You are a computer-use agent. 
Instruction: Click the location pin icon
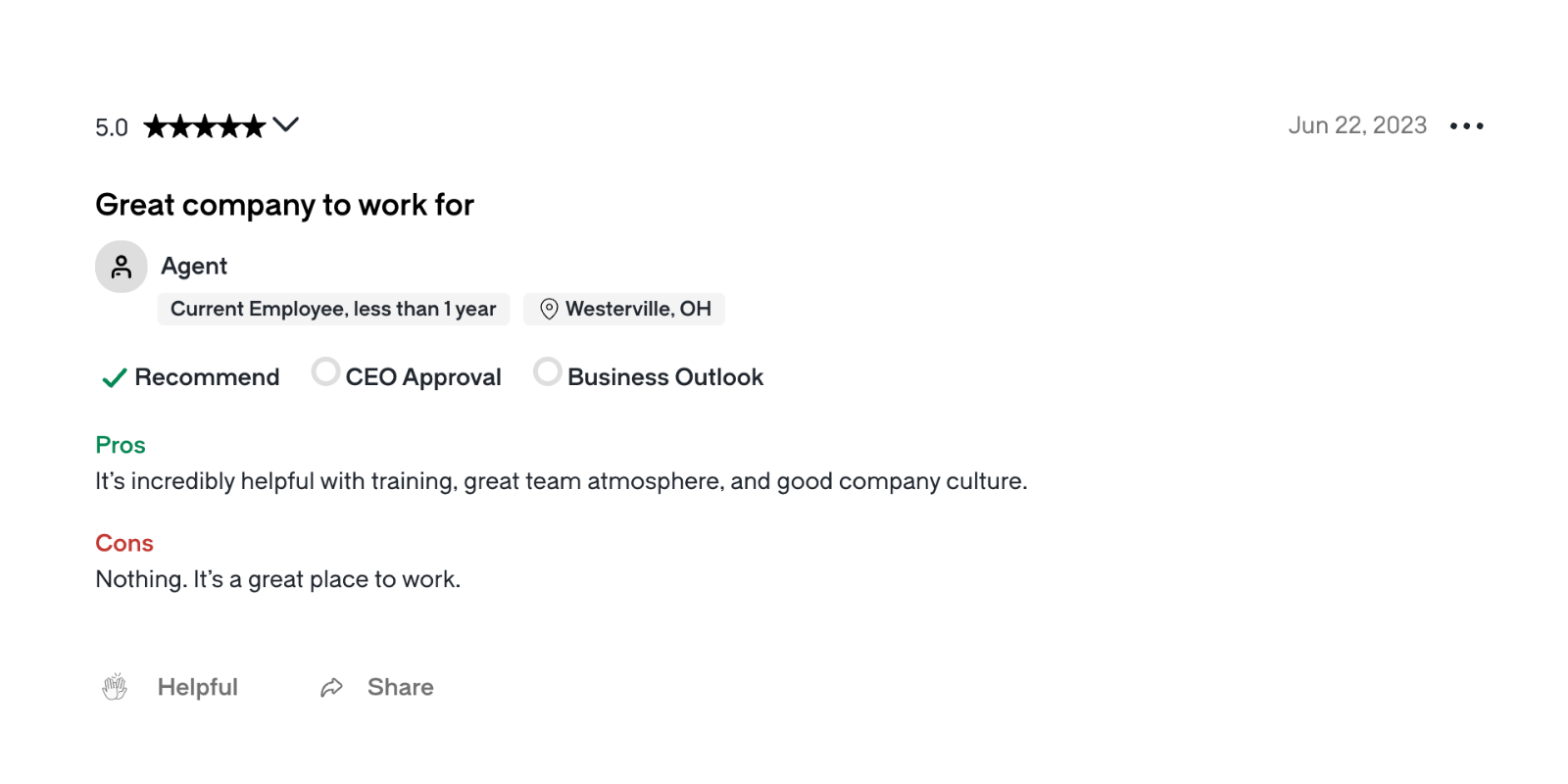[549, 309]
